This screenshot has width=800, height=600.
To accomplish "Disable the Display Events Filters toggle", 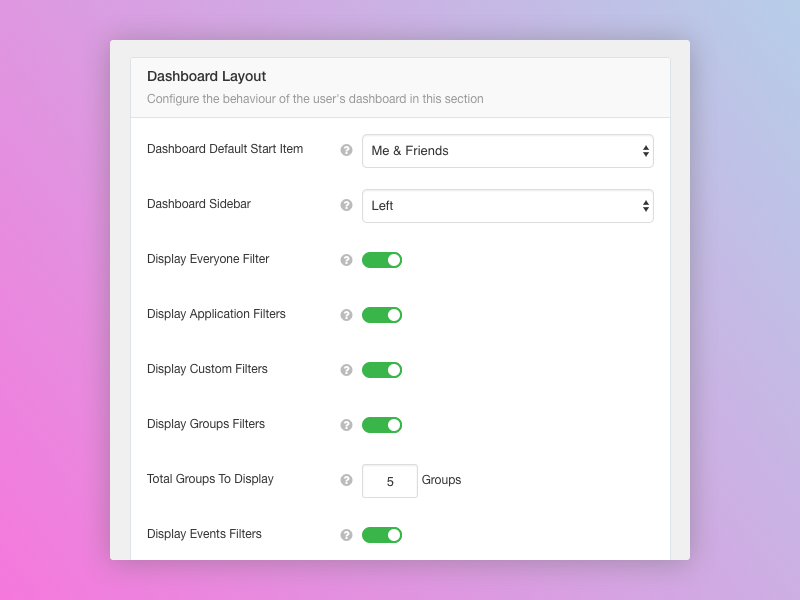I will [382, 535].
